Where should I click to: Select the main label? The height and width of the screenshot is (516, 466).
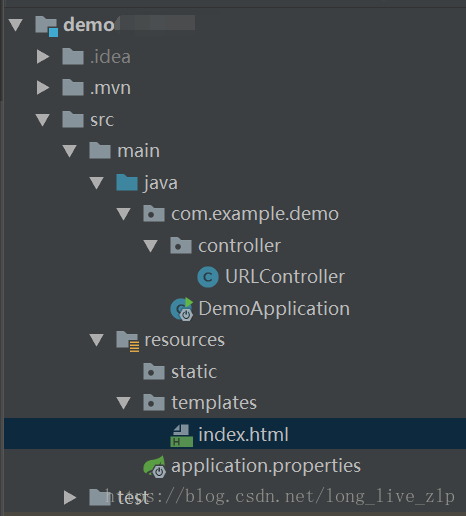(139, 151)
